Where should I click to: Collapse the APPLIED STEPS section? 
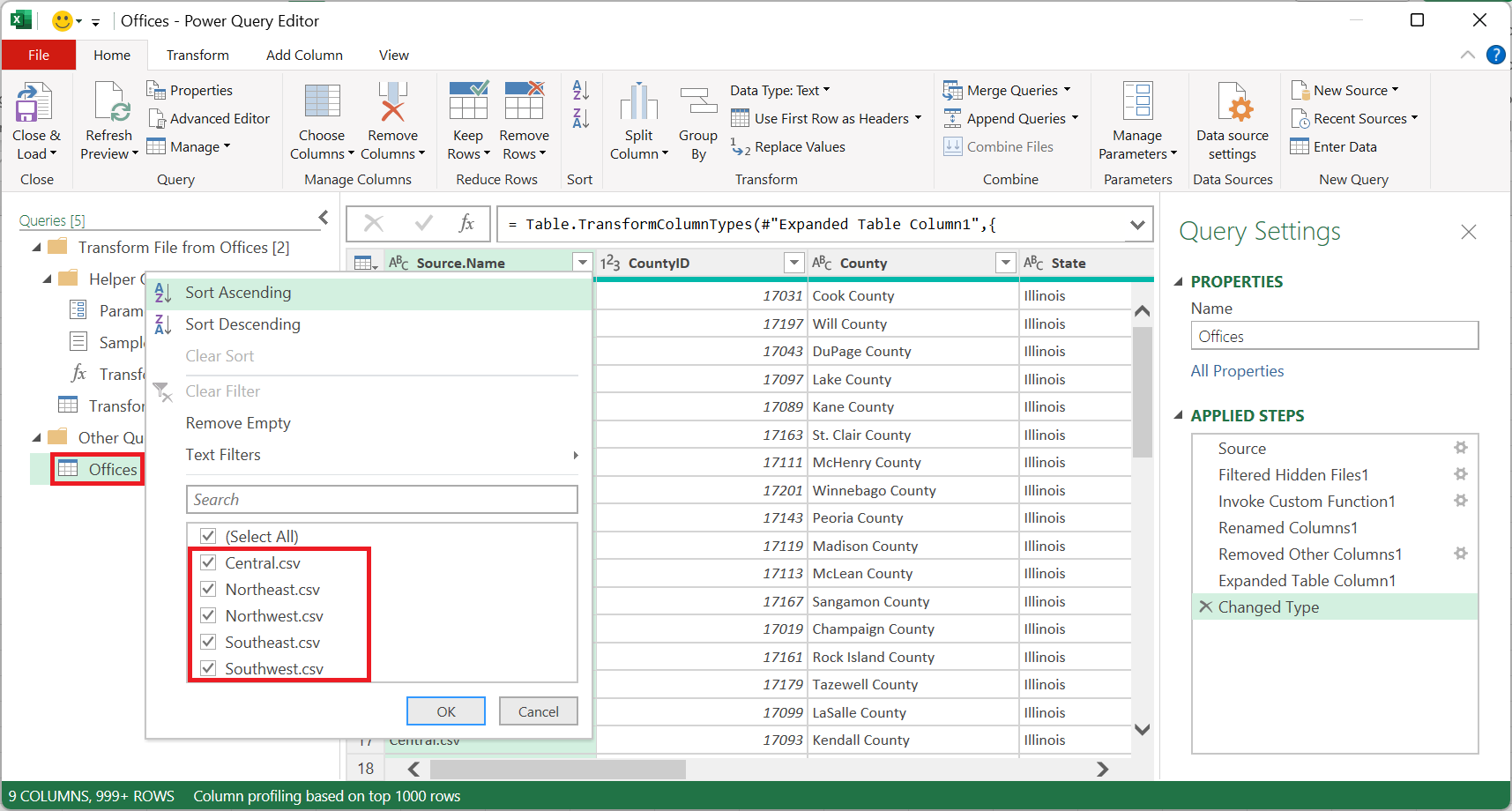pyautogui.click(x=1178, y=416)
